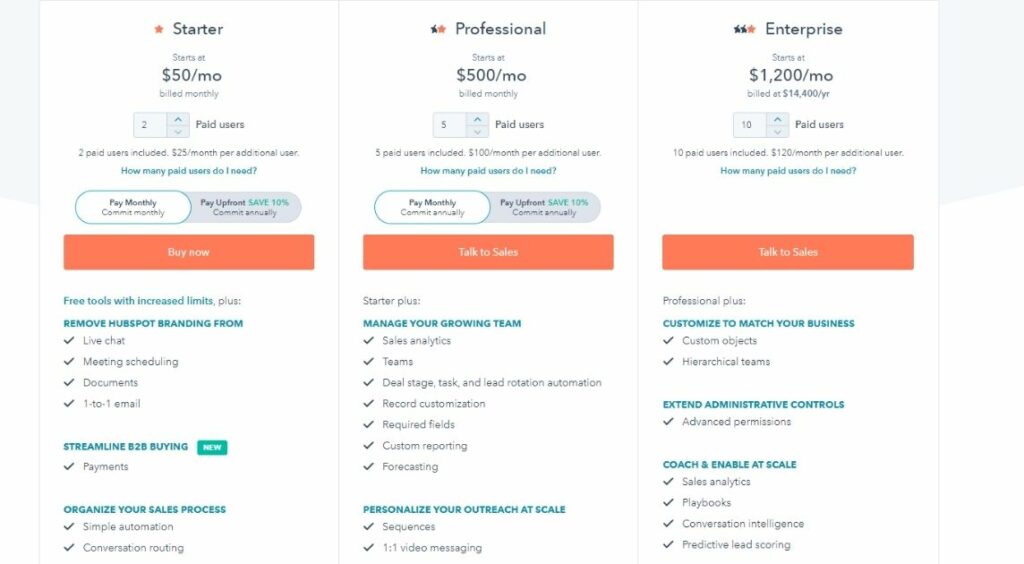
Task: Click the Enterprise plan triple-star icon
Action: tap(744, 29)
